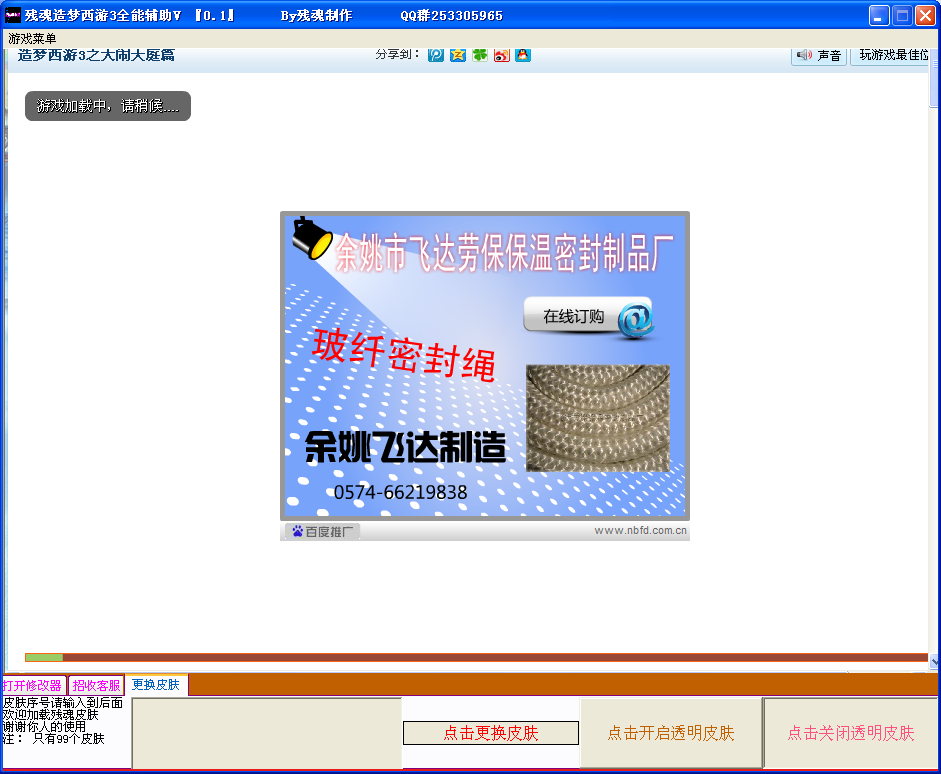
Task: Click 点击更换皮肤 button
Action: click(491, 733)
